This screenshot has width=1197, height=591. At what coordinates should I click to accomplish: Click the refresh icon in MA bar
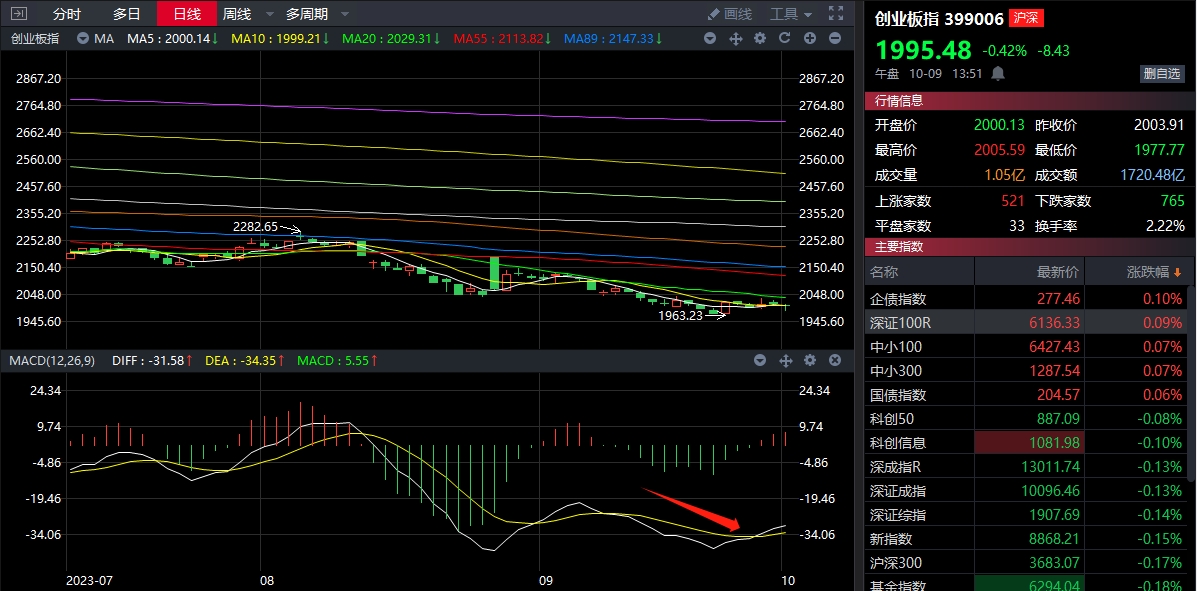coord(785,38)
